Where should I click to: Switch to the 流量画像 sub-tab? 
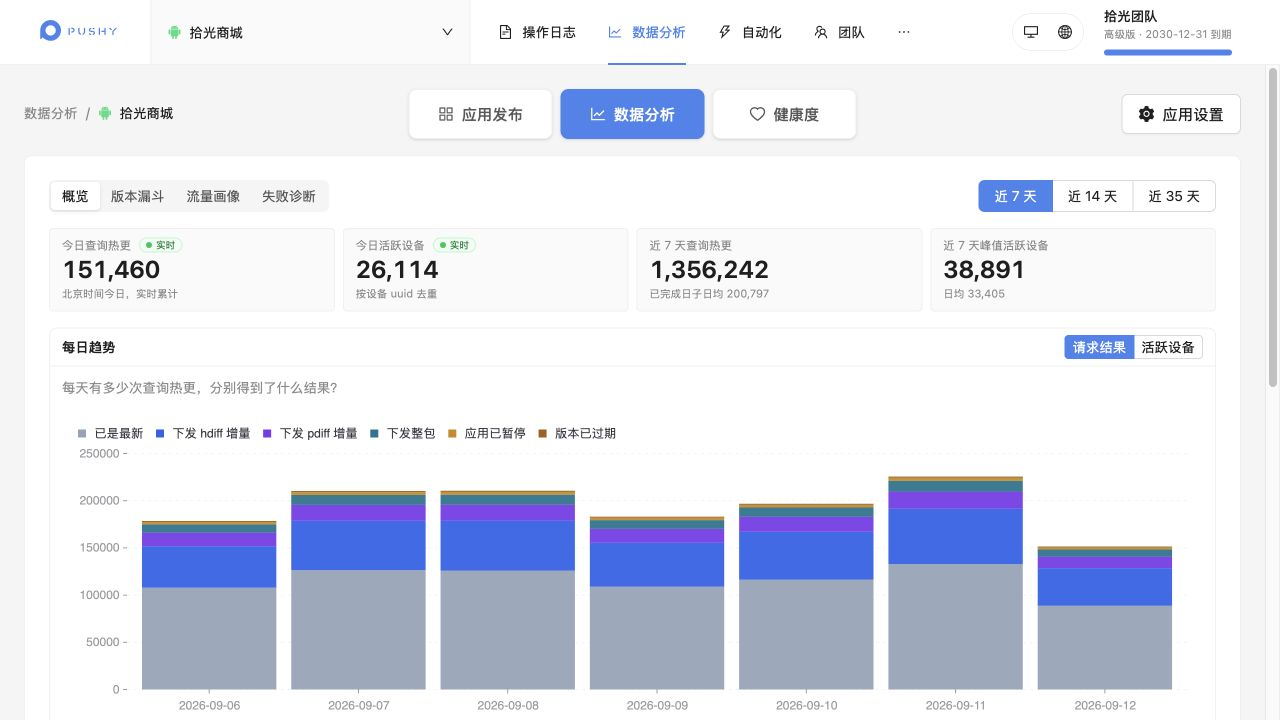[x=213, y=196]
